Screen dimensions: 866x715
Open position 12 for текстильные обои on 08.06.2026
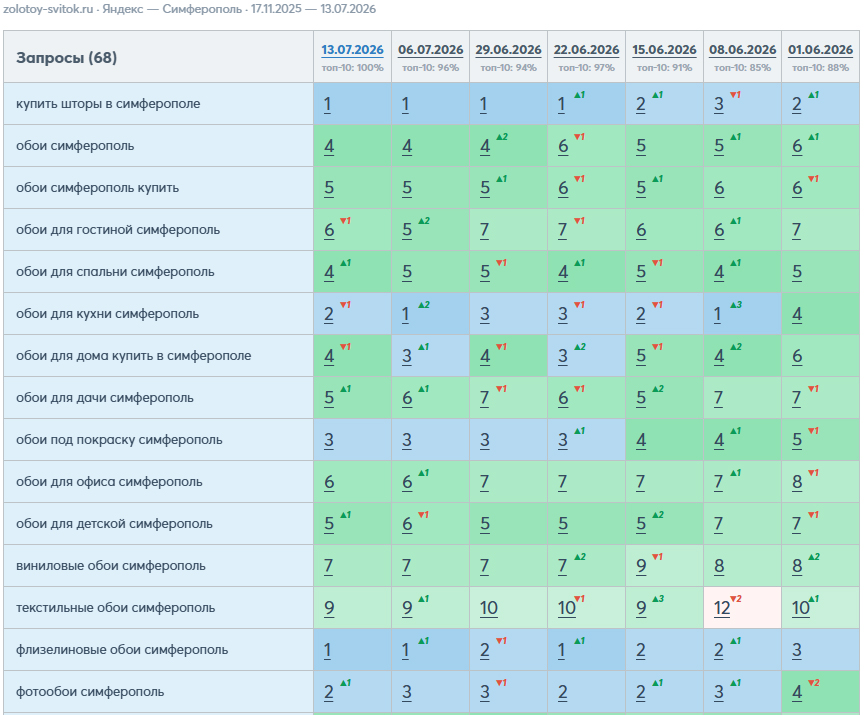click(722, 608)
